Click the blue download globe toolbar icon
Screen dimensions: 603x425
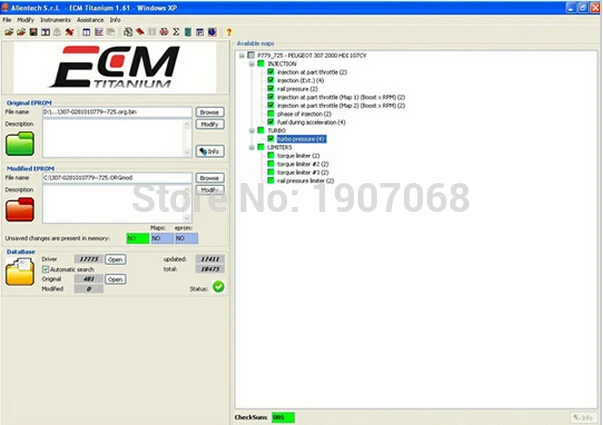point(212,32)
